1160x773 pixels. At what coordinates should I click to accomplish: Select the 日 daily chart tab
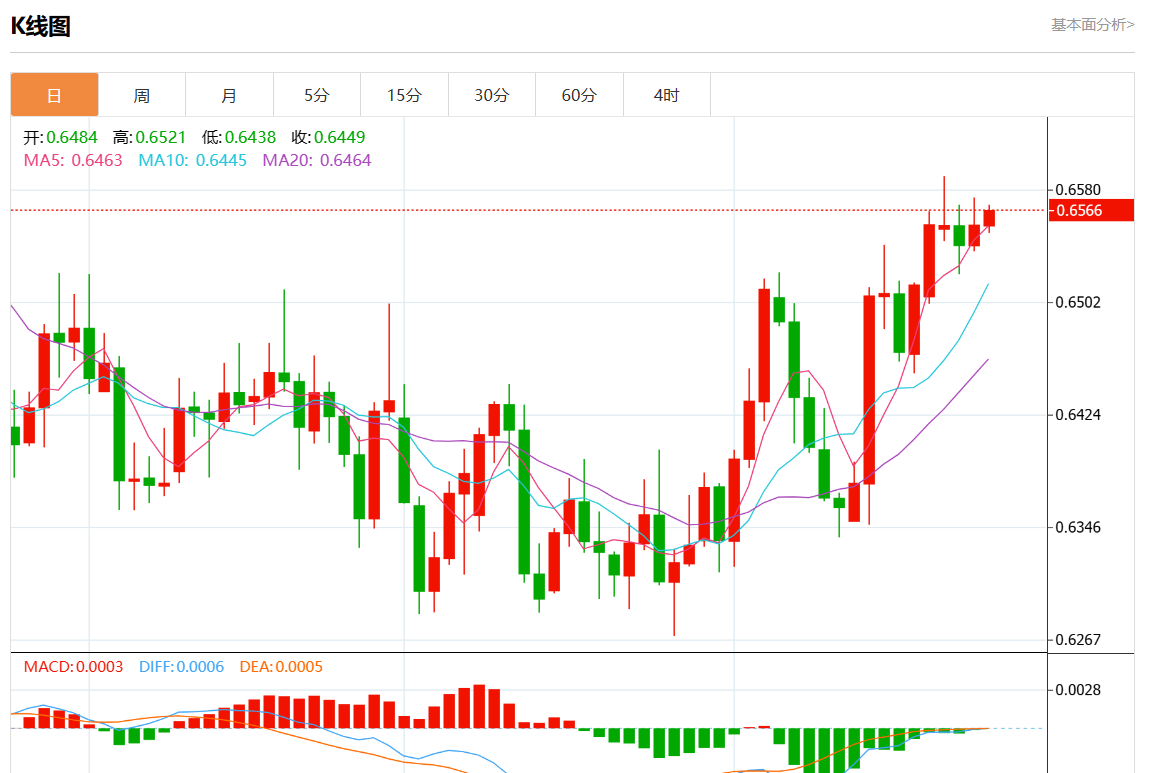pyautogui.click(x=54, y=95)
